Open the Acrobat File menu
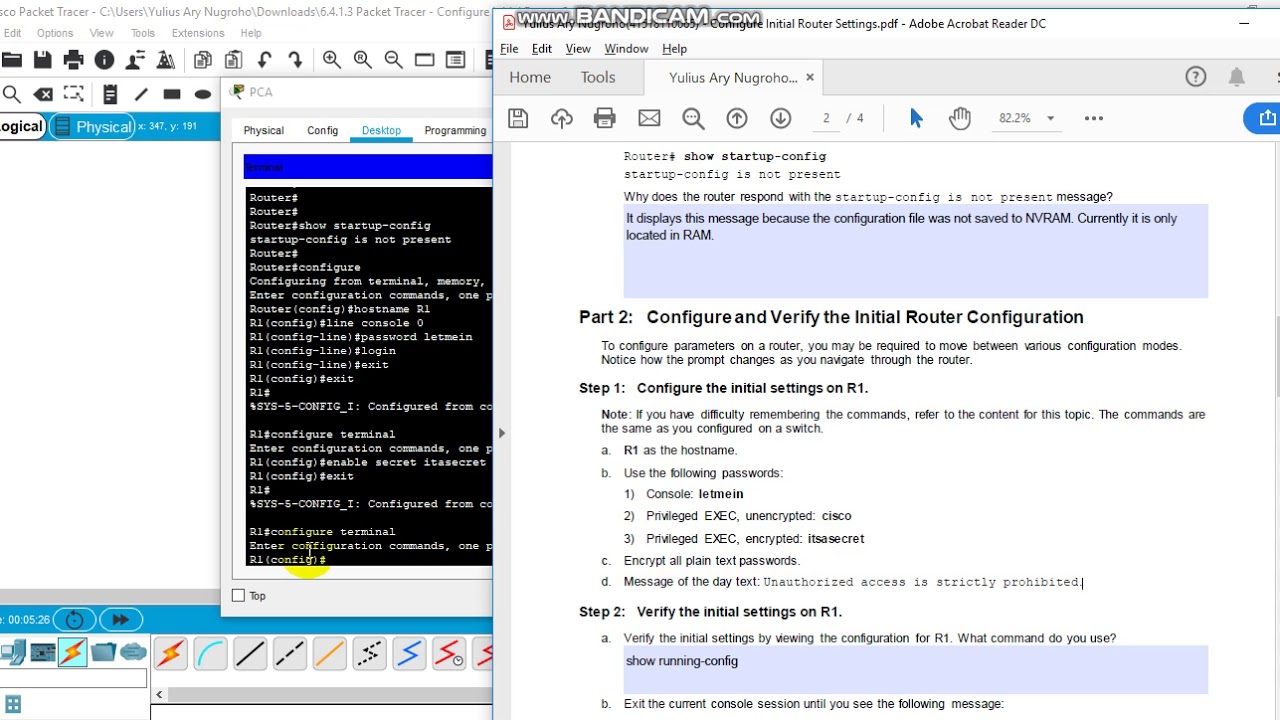Image resolution: width=1280 pixels, height=720 pixels. 509,48
